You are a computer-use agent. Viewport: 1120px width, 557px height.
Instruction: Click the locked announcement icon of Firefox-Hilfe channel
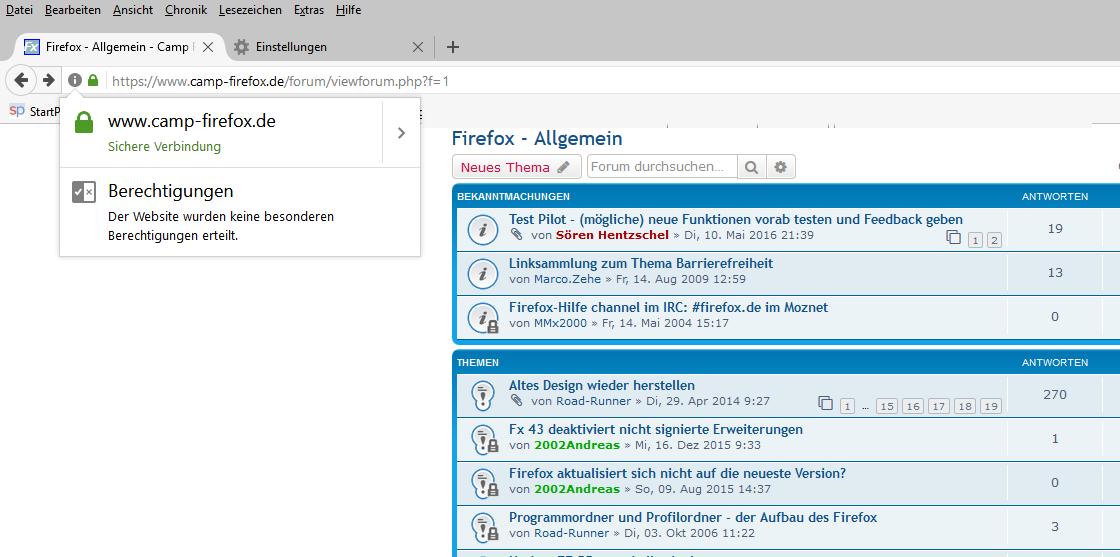coord(483,317)
